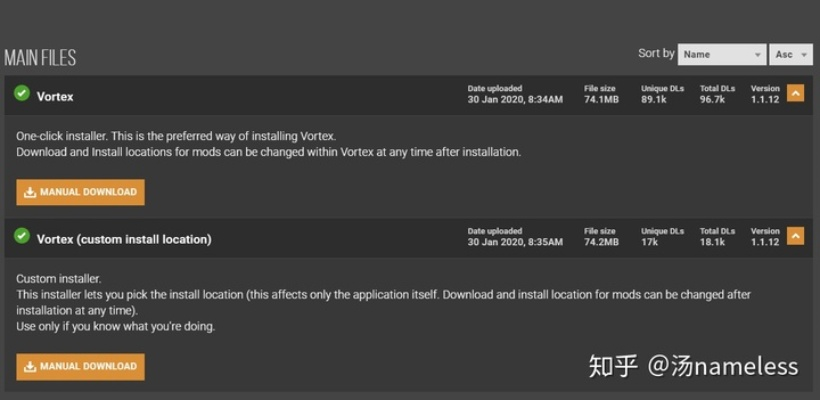This screenshot has height=400, width=820.
Task: Click the One-click installer description text
Action: coord(176,135)
